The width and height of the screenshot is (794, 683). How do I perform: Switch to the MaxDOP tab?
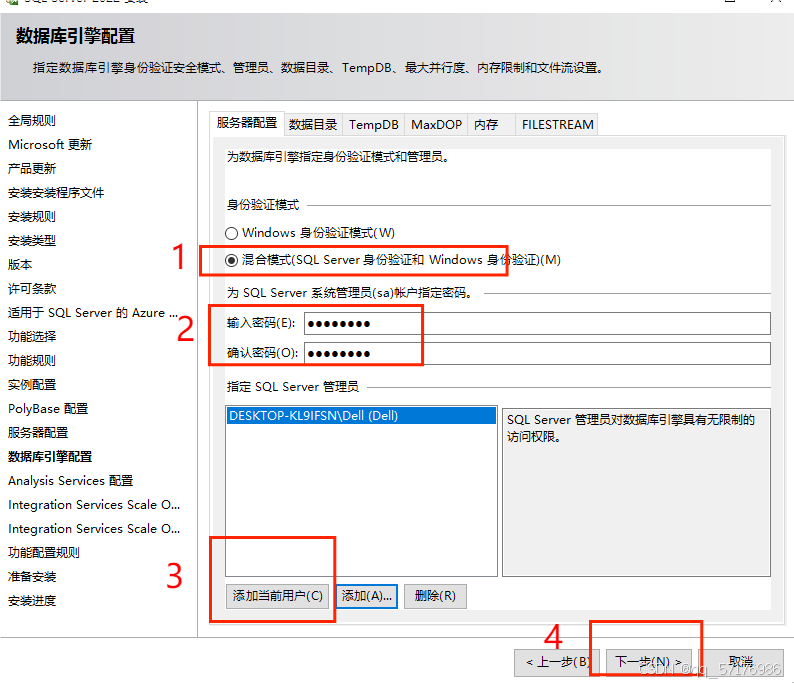coord(436,125)
